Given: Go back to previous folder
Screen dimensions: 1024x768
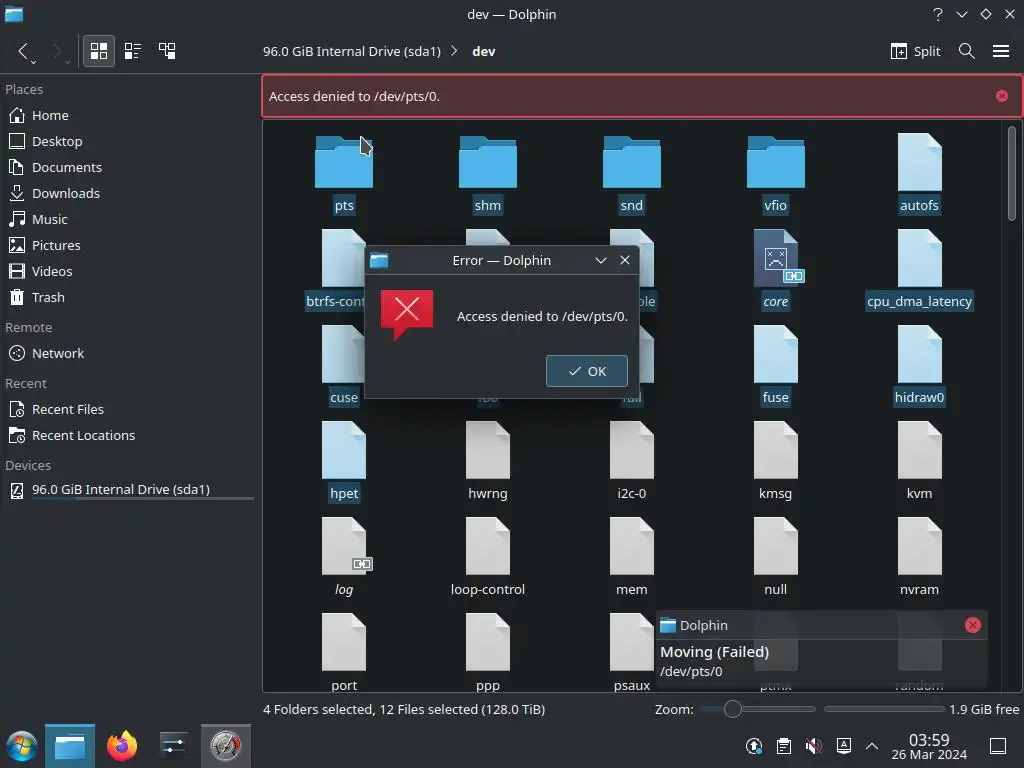Looking at the screenshot, I should click(x=24, y=51).
